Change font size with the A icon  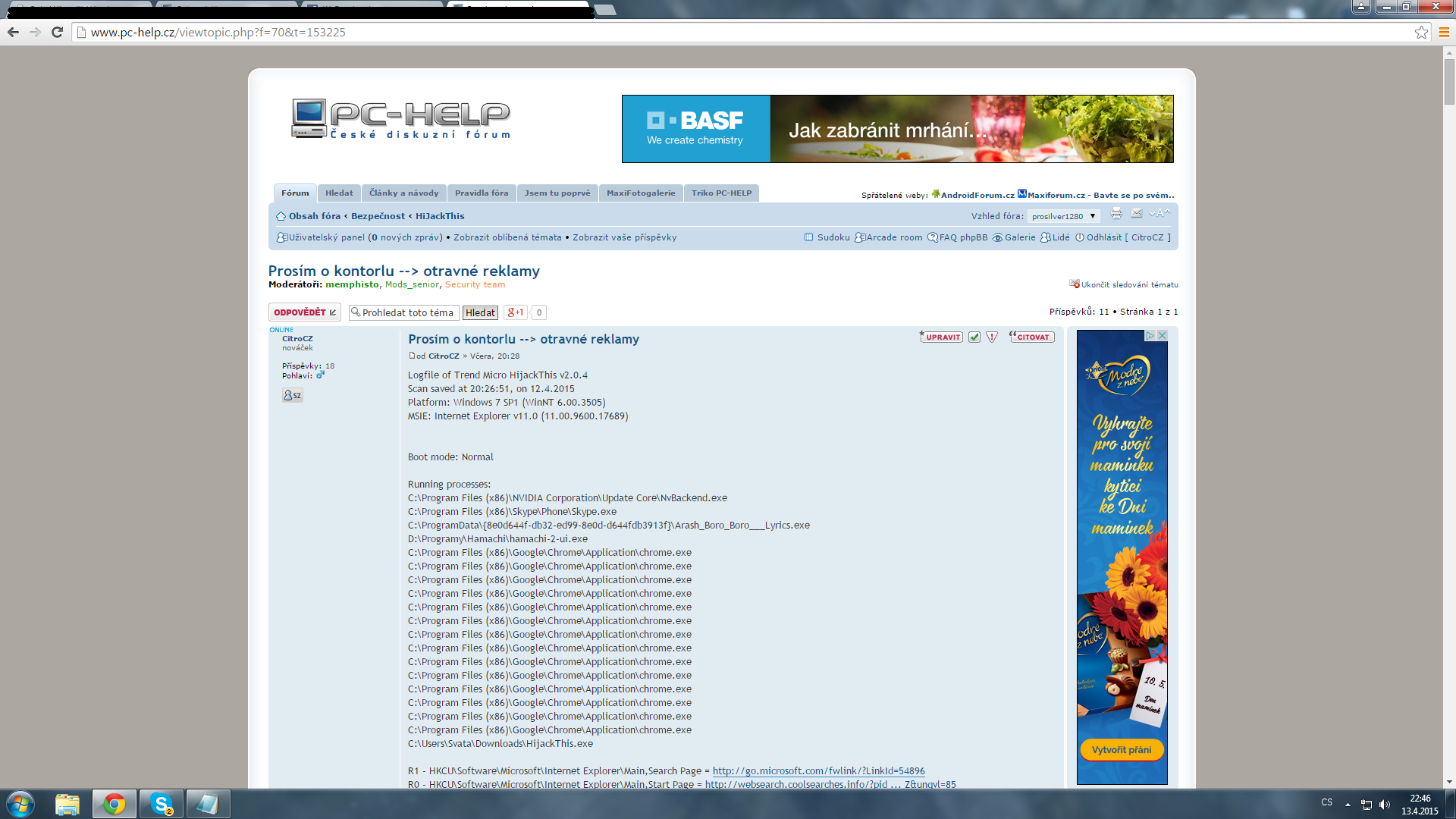[x=1159, y=214]
